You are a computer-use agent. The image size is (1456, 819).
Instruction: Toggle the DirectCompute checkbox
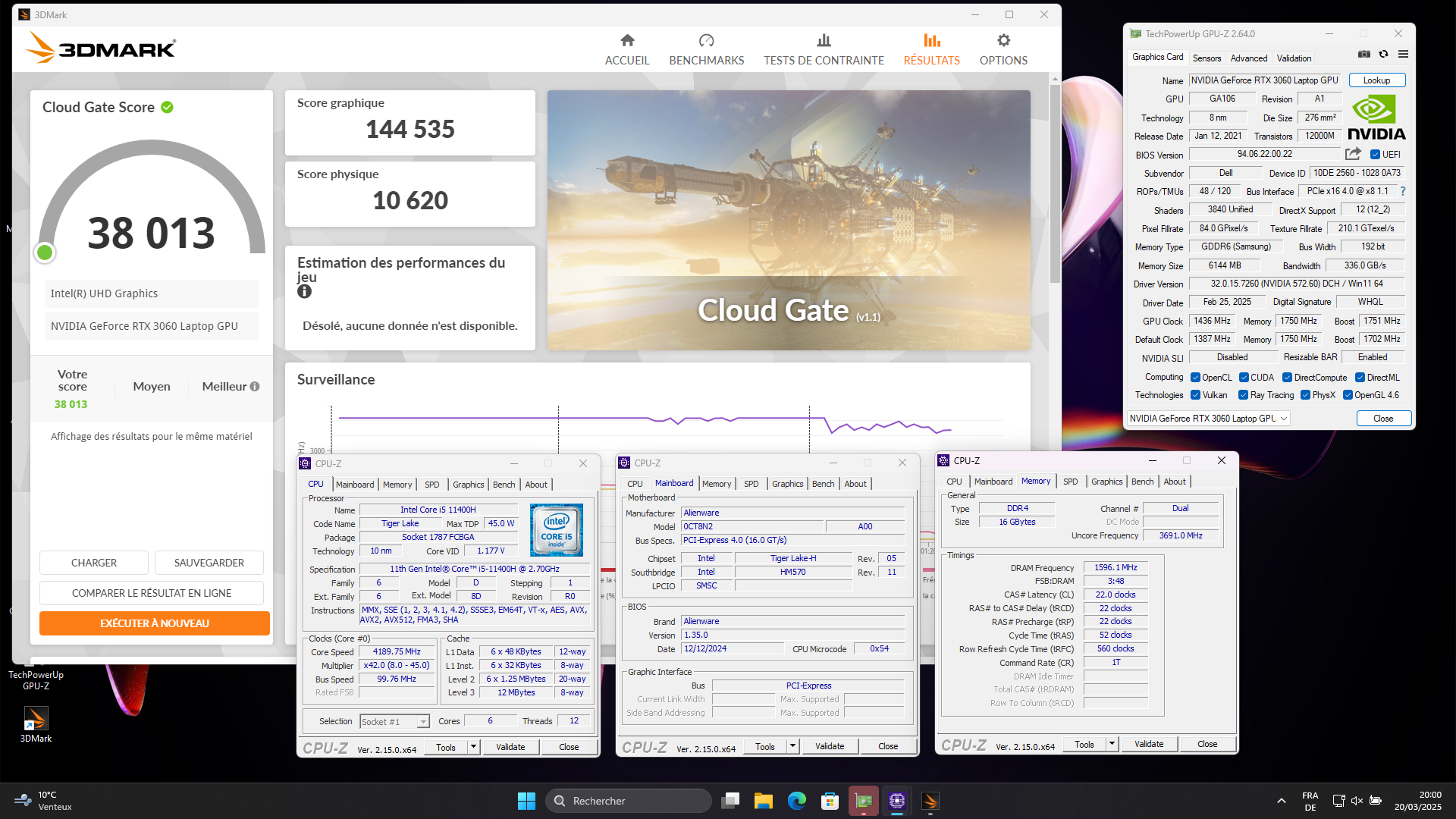pyautogui.click(x=1287, y=378)
